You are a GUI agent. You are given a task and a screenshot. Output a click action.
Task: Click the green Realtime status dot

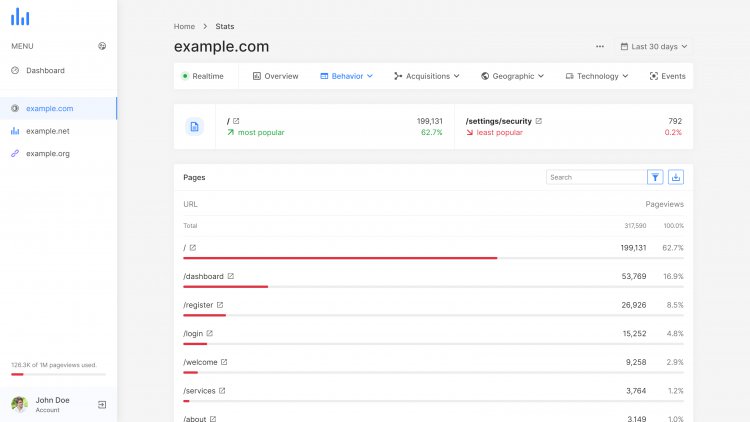(185, 76)
